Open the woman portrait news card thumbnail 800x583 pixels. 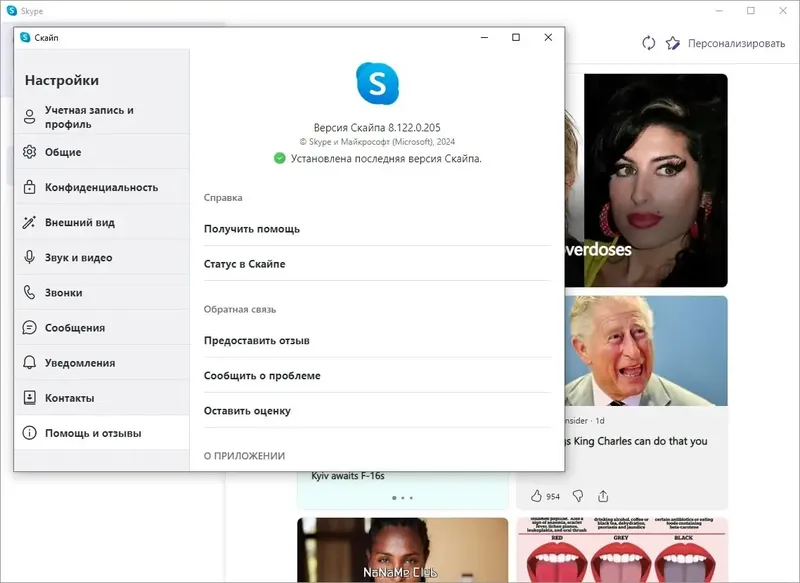point(403,550)
